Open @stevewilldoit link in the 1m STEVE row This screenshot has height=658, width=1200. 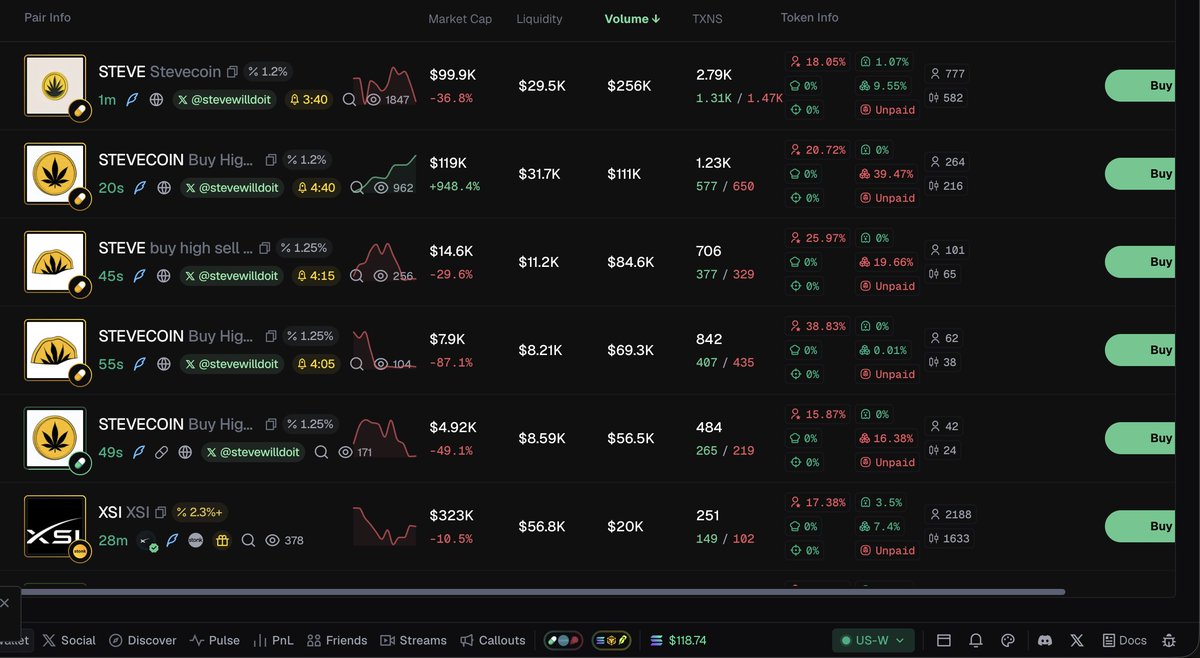[225, 100]
